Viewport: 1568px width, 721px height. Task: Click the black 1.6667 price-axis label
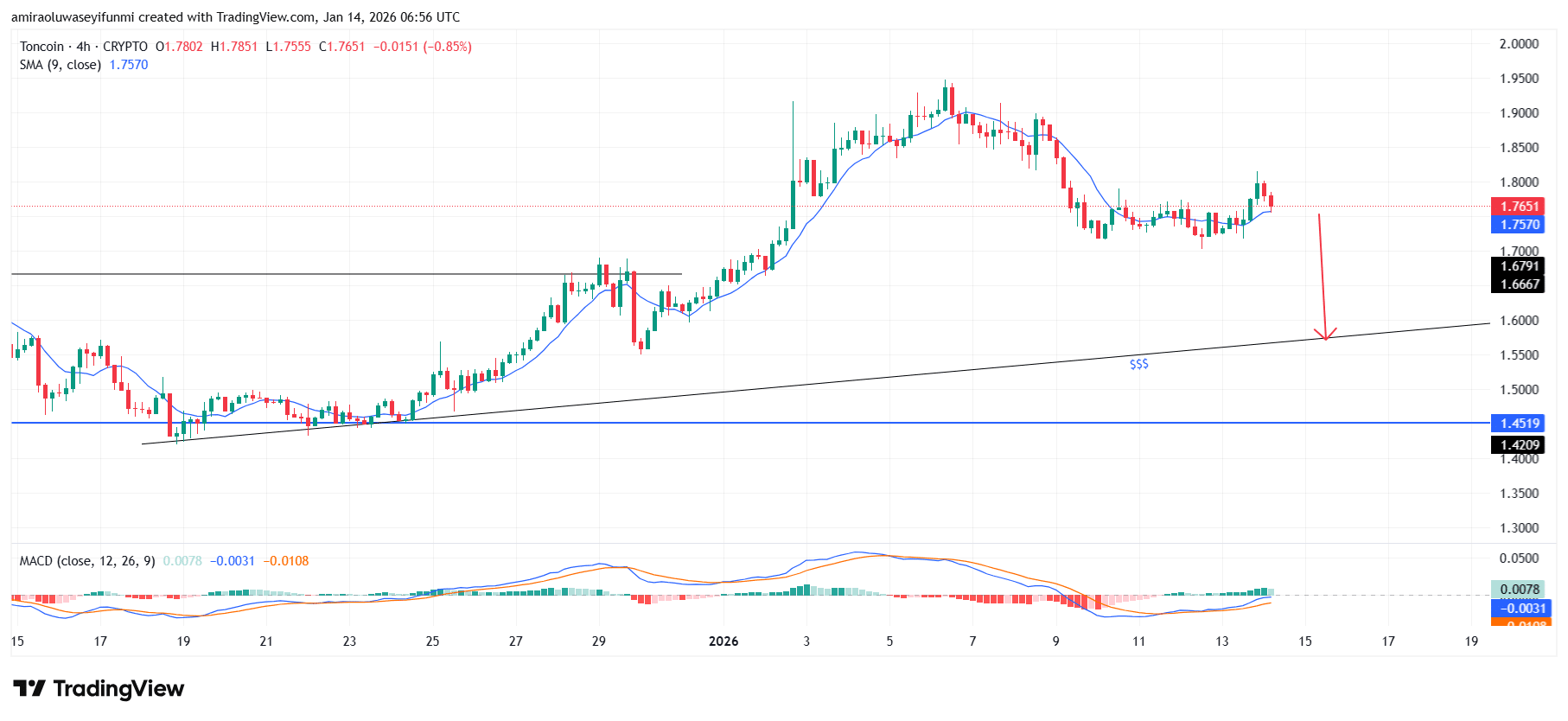click(1520, 284)
